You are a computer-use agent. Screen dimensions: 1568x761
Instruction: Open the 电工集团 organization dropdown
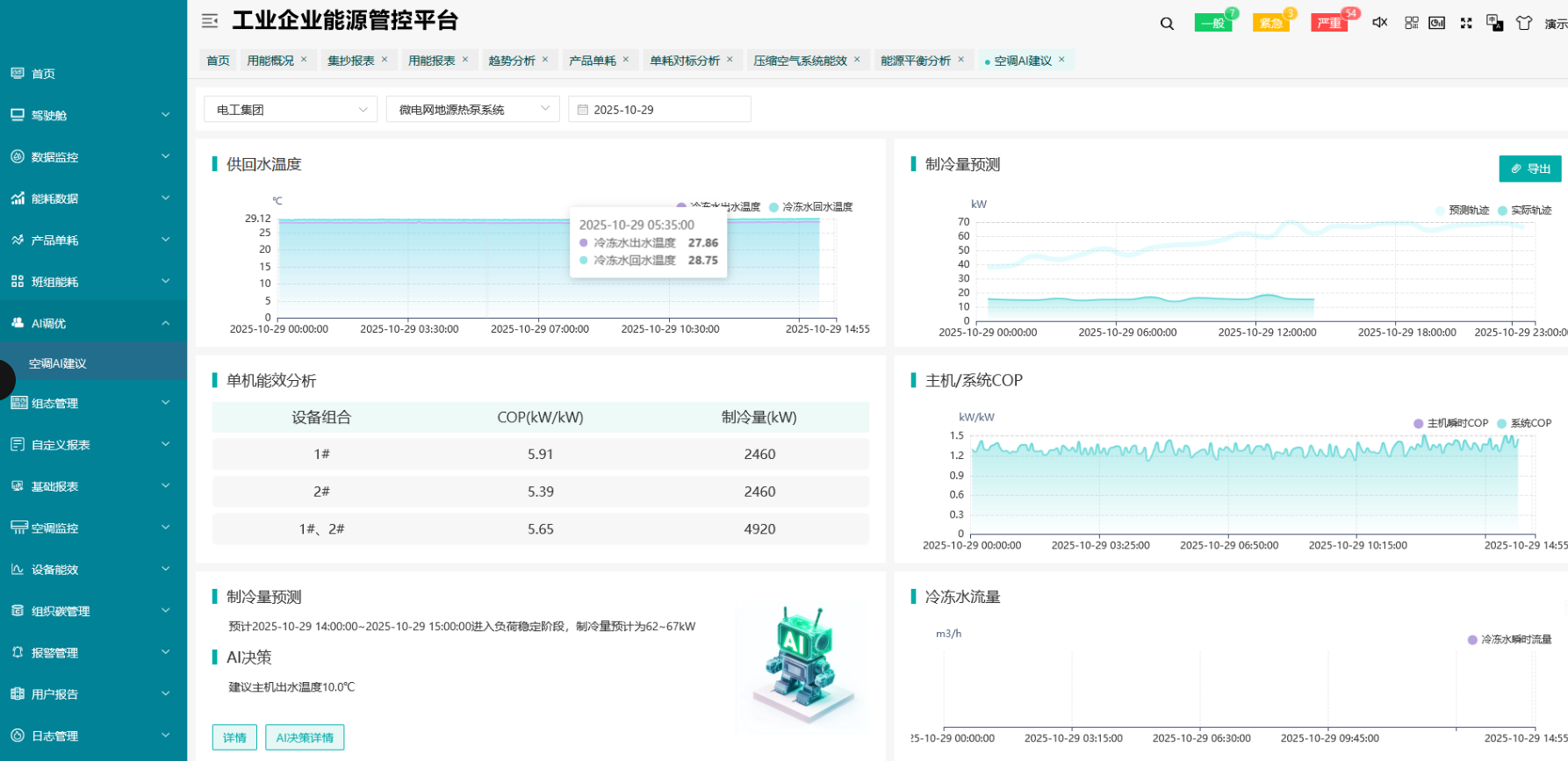pyautogui.click(x=291, y=110)
